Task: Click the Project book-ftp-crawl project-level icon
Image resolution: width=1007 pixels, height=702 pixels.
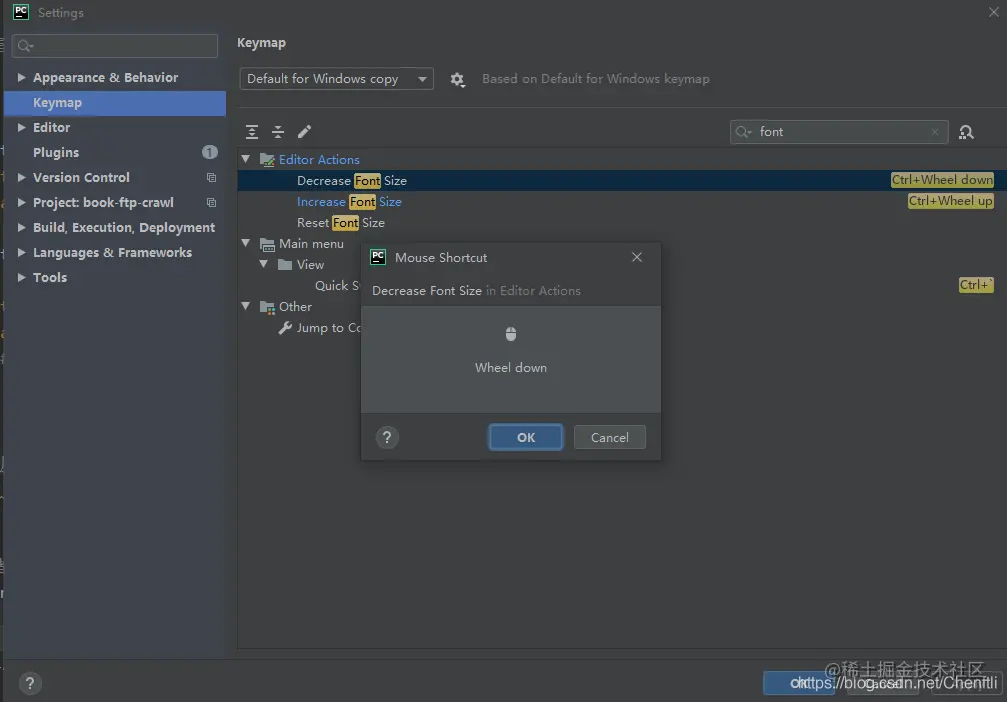Action: tap(211, 202)
